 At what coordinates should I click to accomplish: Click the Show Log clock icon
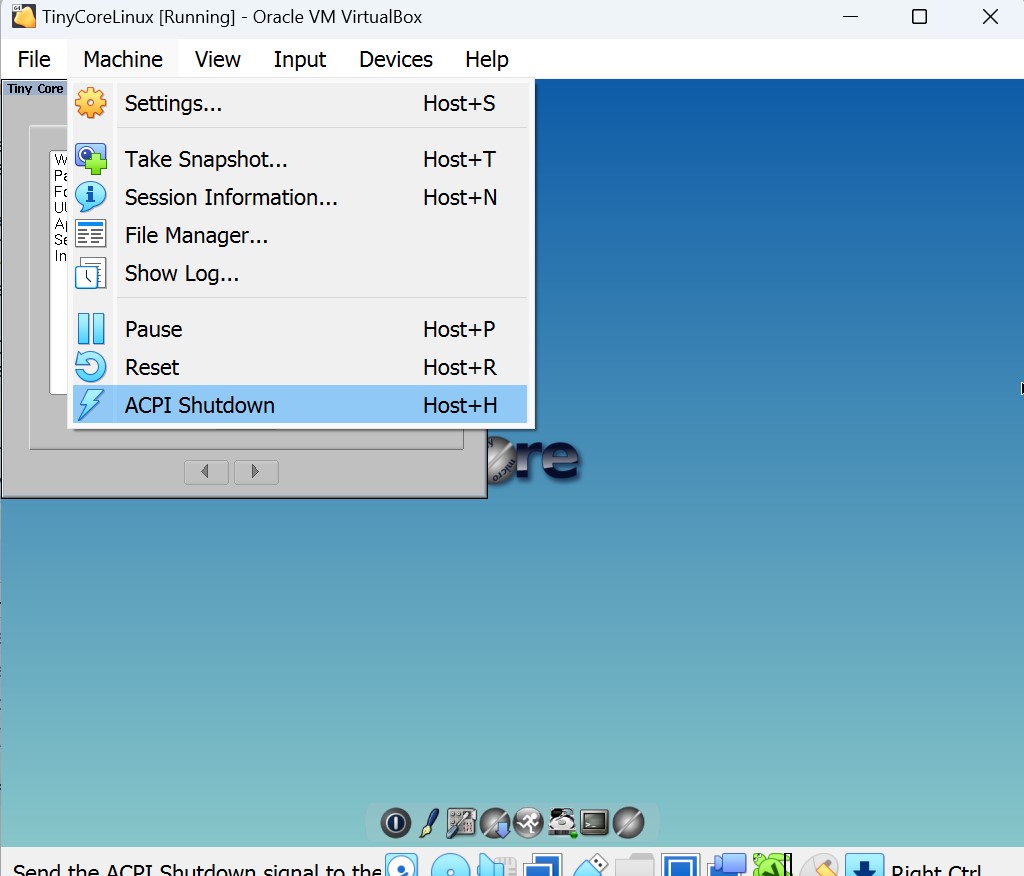point(91,273)
